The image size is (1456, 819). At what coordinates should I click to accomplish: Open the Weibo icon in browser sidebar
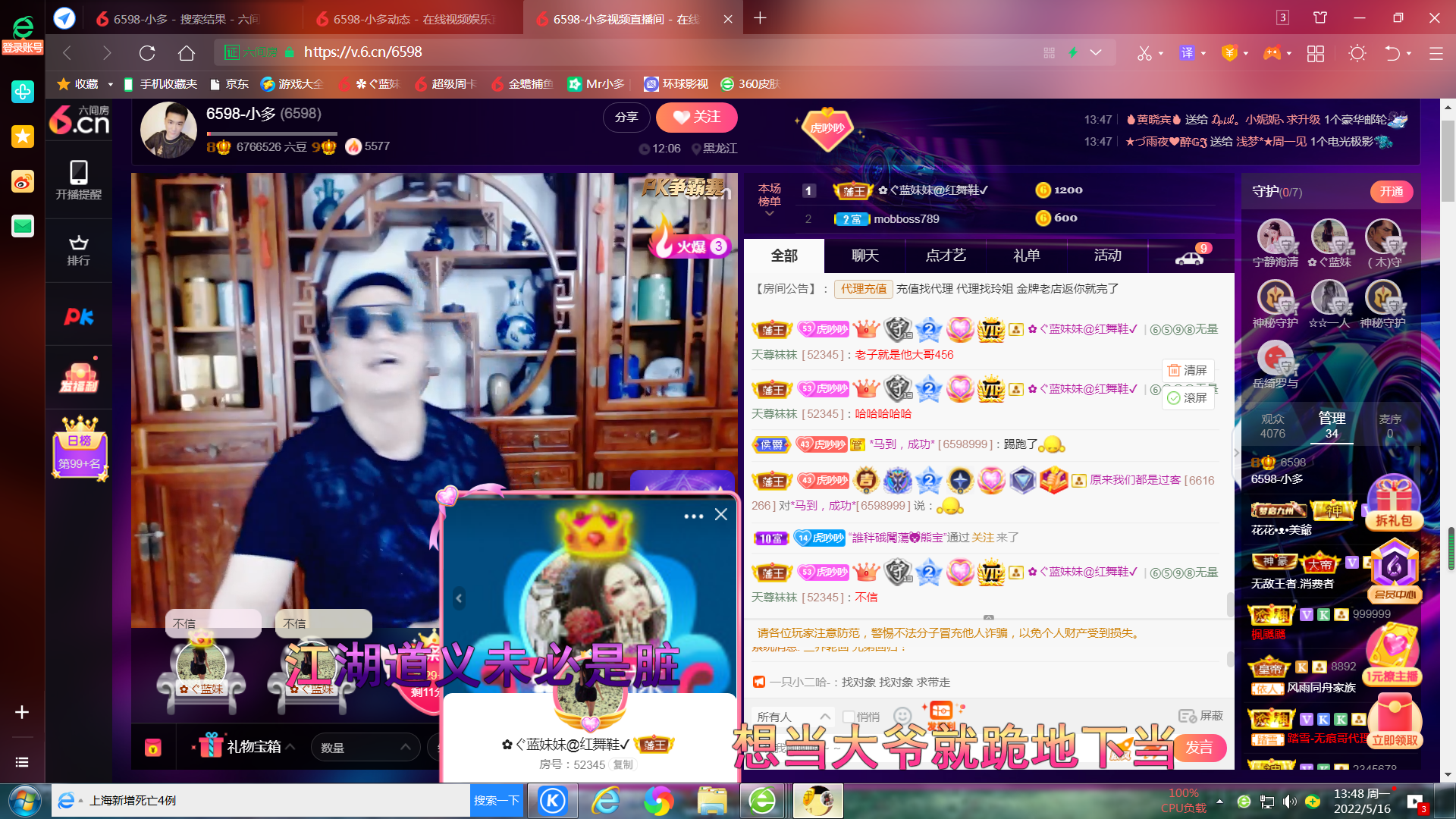pyautogui.click(x=23, y=181)
